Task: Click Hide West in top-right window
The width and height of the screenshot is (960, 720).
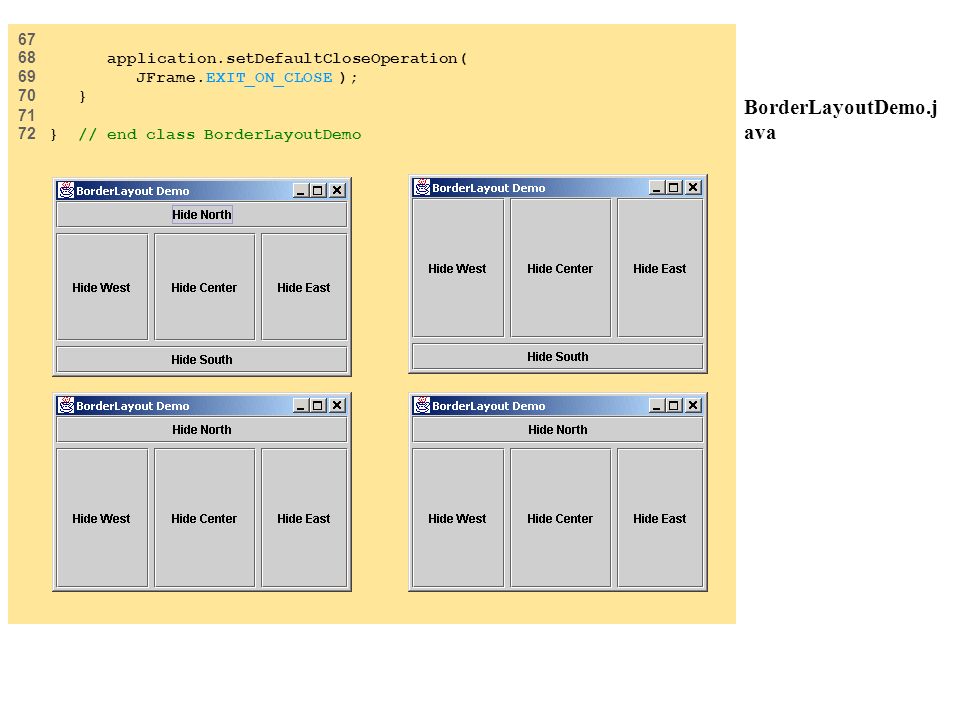Action: click(458, 268)
